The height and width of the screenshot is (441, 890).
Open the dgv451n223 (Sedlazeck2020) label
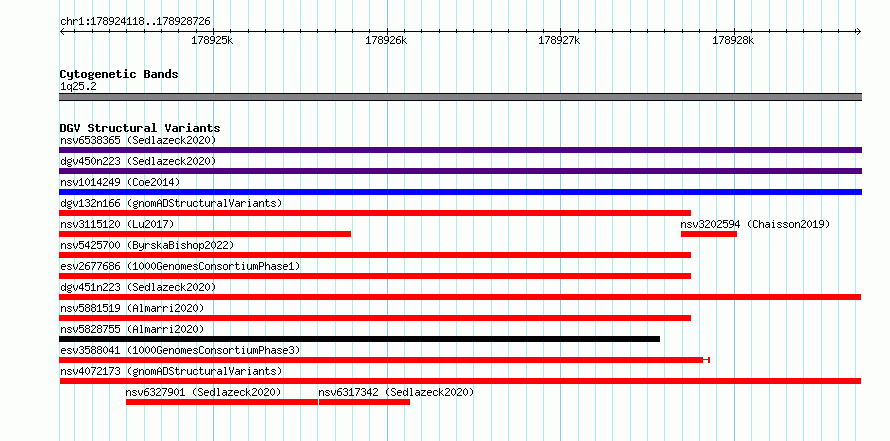coord(138,287)
